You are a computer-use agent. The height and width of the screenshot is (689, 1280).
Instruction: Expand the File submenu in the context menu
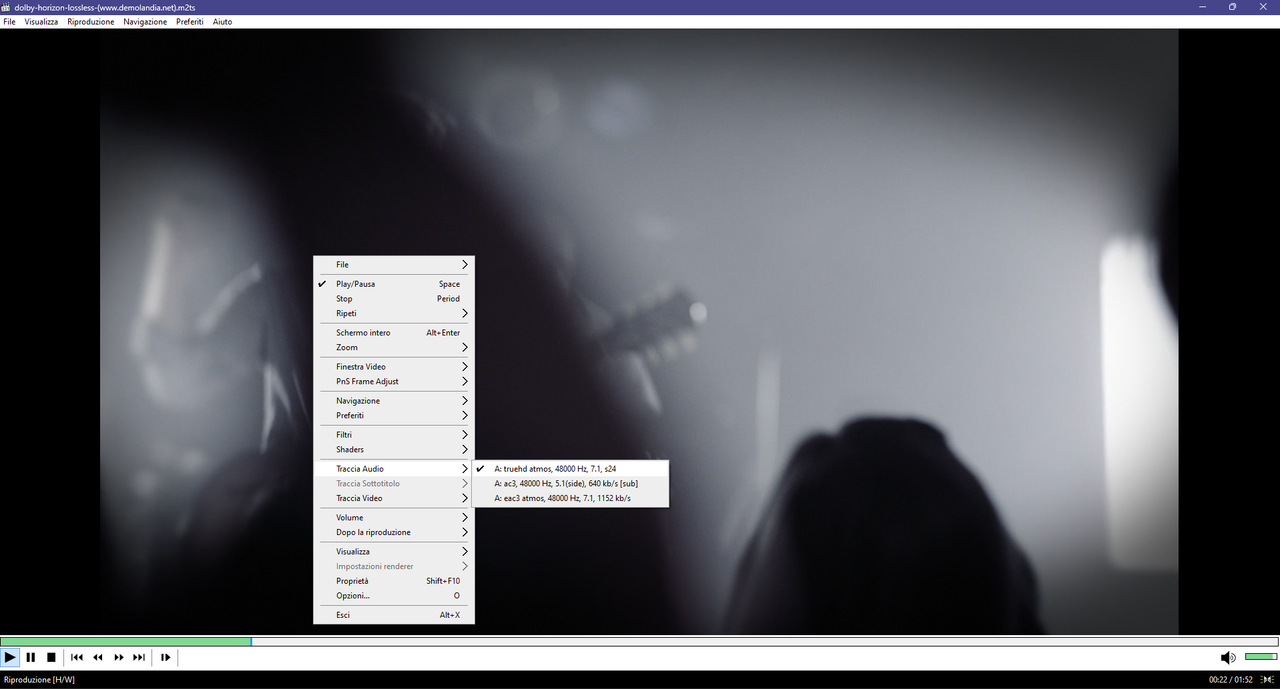click(394, 265)
